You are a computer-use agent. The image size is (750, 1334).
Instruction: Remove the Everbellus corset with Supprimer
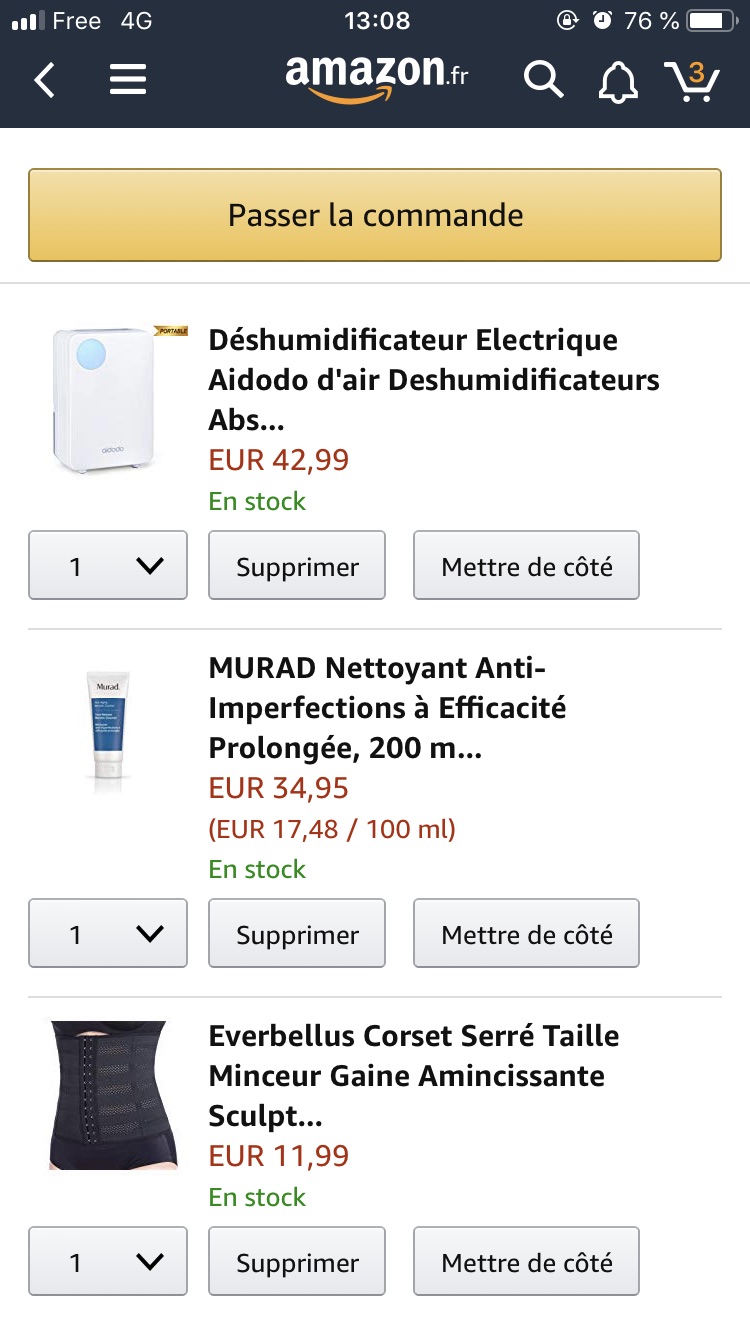297,1261
